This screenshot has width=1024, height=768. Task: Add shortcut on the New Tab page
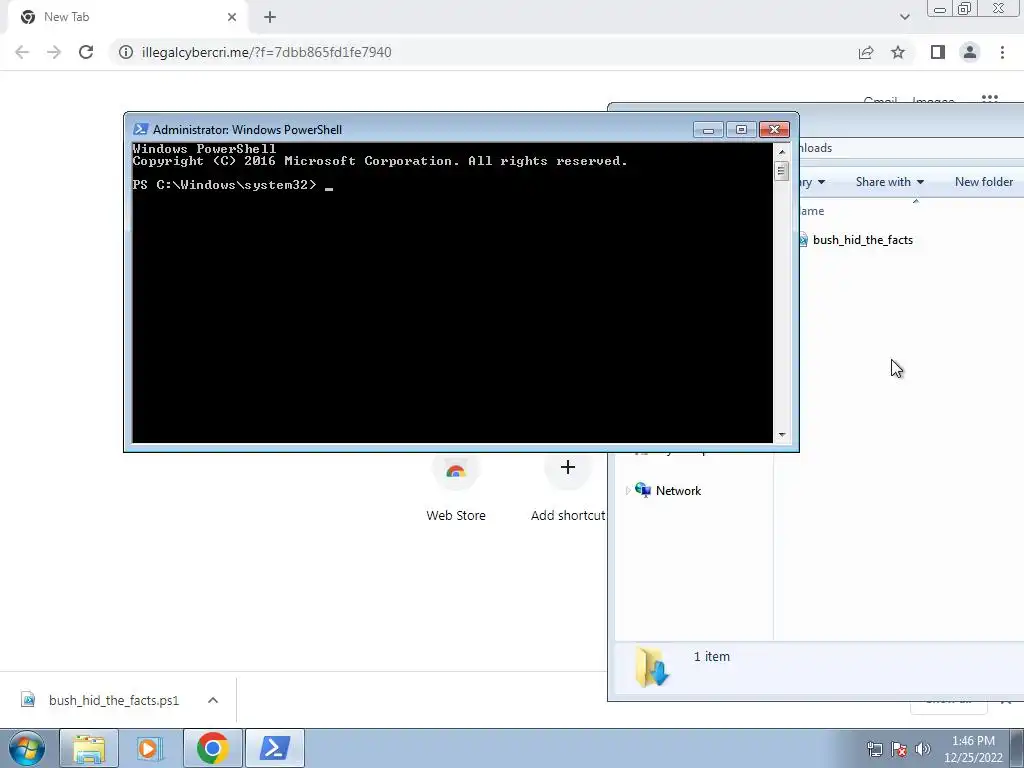568,487
